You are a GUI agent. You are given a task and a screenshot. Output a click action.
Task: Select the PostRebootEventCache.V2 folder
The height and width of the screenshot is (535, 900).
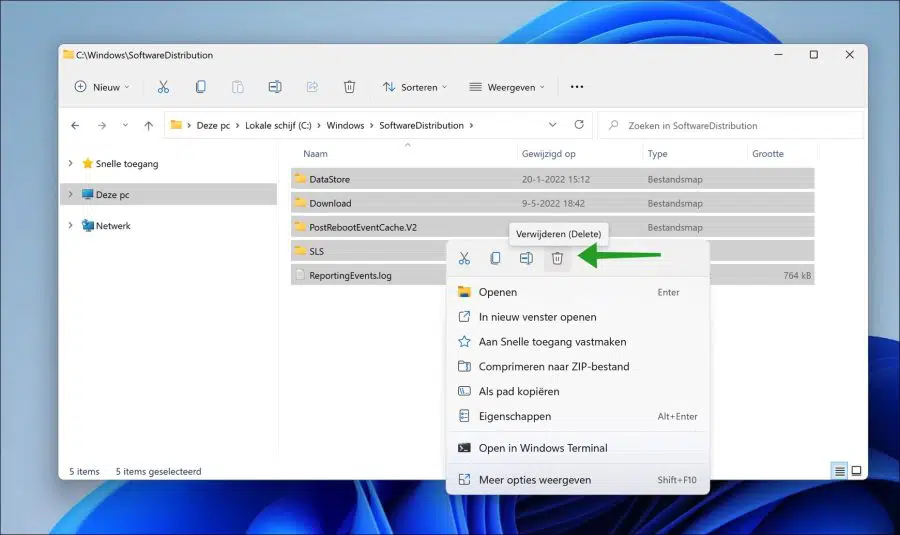pos(363,227)
